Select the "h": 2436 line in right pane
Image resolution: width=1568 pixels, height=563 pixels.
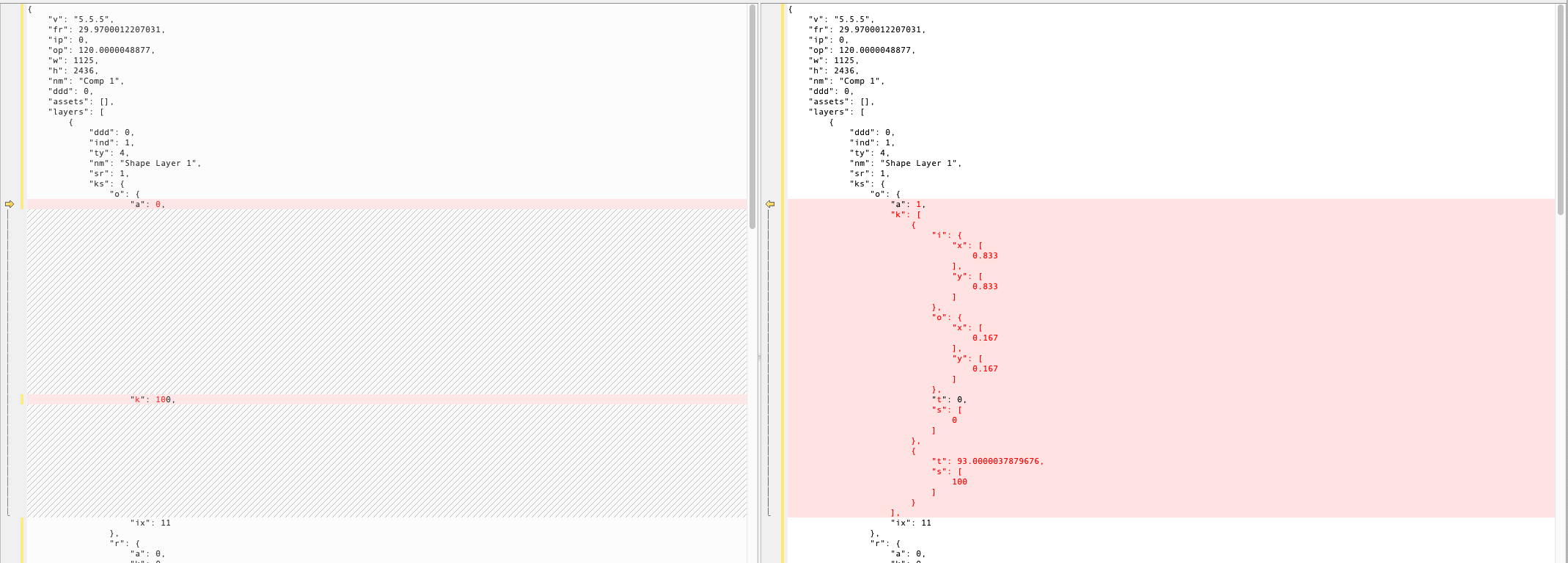pyautogui.click(x=835, y=70)
